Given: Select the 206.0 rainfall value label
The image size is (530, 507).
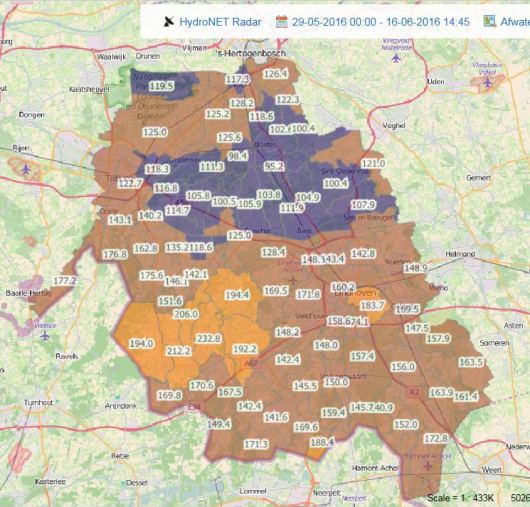Looking at the screenshot, I should tap(186, 314).
